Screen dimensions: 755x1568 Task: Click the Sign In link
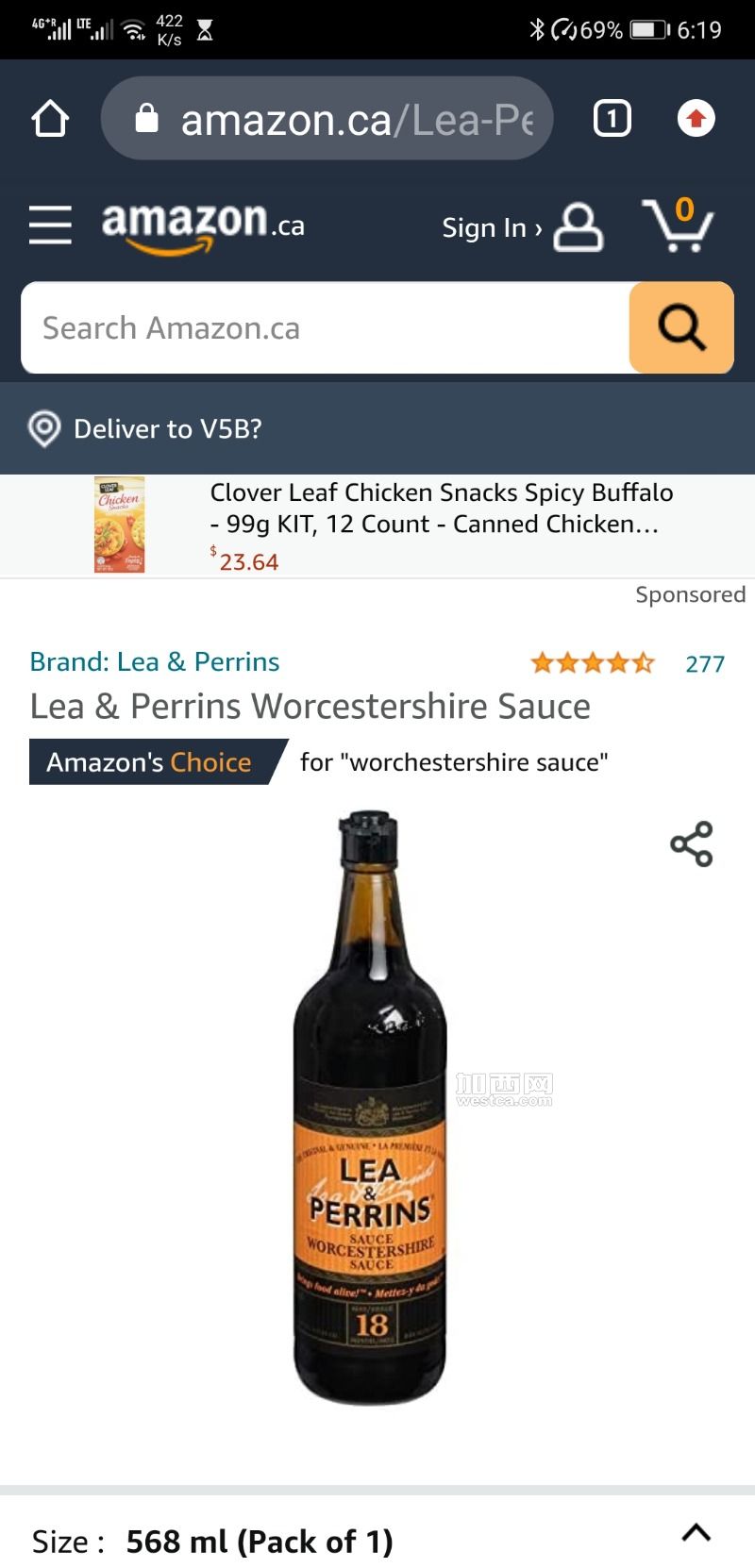tap(492, 228)
